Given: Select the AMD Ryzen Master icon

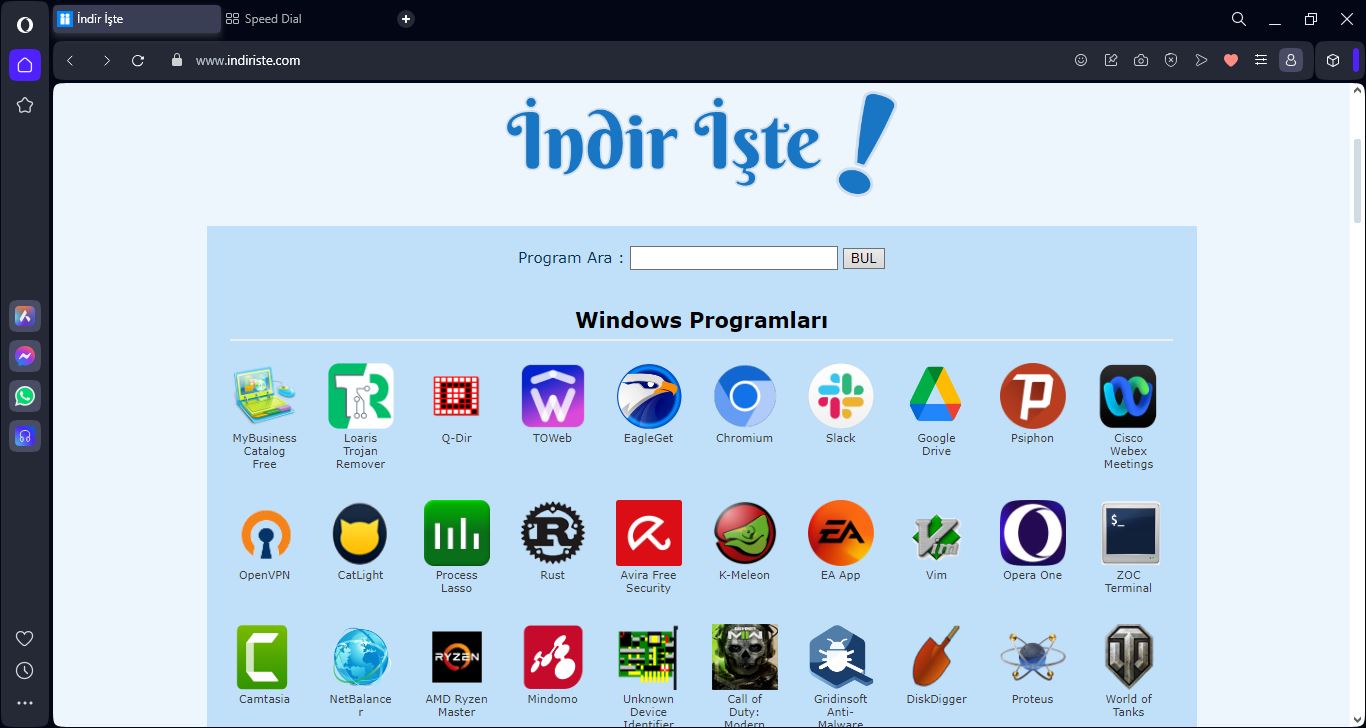Looking at the screenshot, I should coord(456,657).
